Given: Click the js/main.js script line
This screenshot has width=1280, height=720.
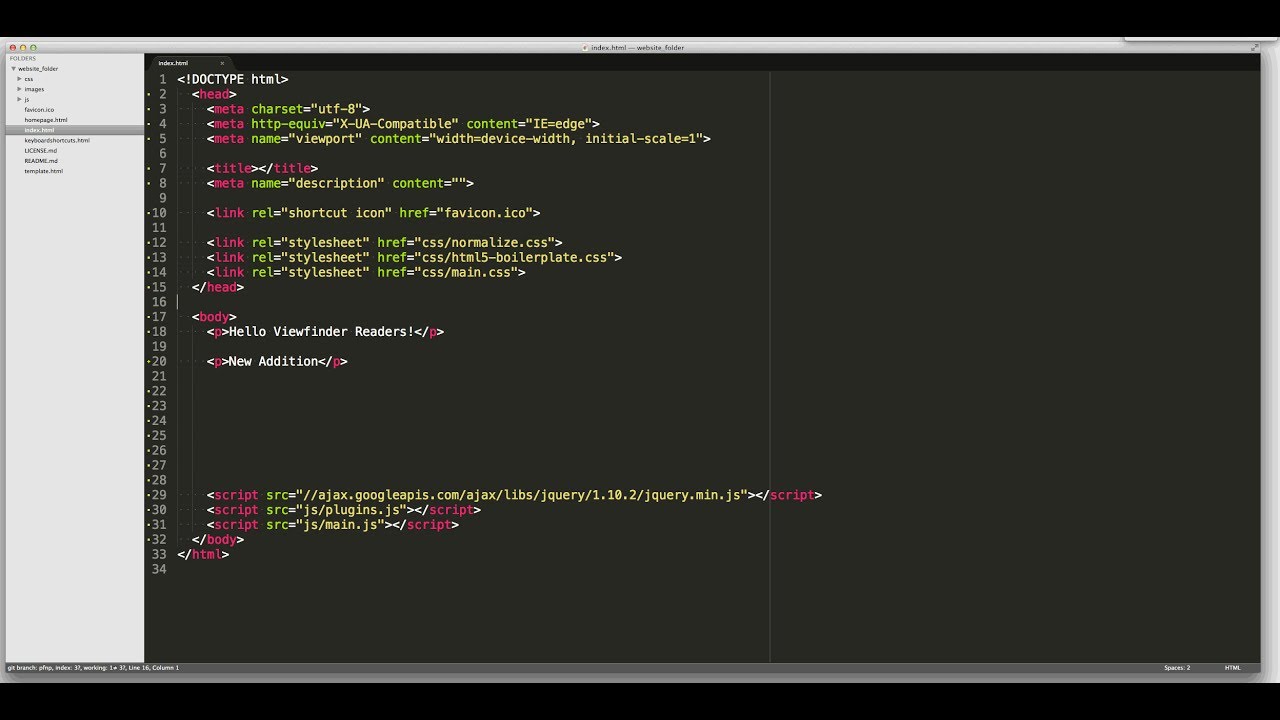Looking at the screenshot, I should [x=333, y=524].
